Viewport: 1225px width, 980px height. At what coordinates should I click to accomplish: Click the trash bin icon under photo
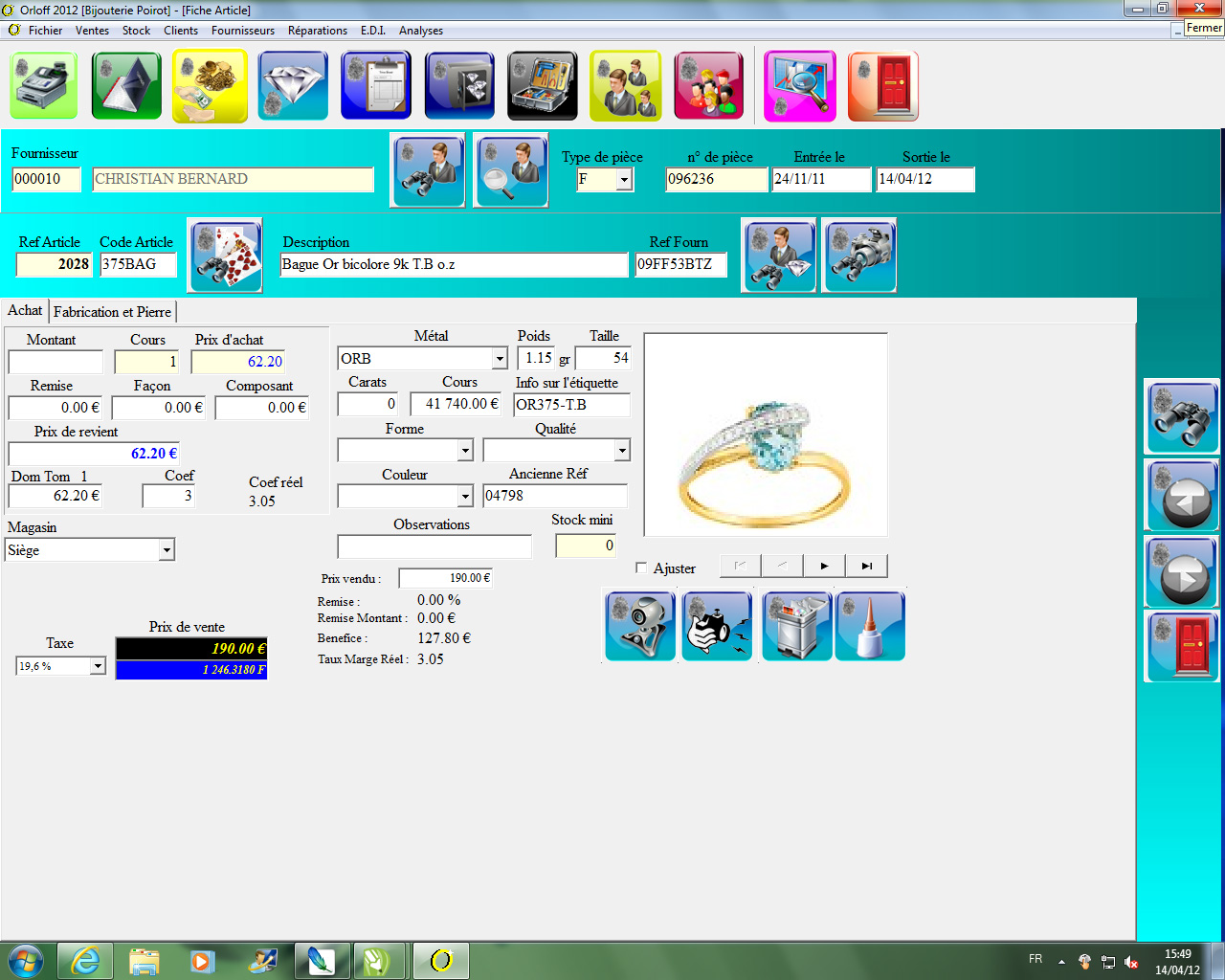797,626
